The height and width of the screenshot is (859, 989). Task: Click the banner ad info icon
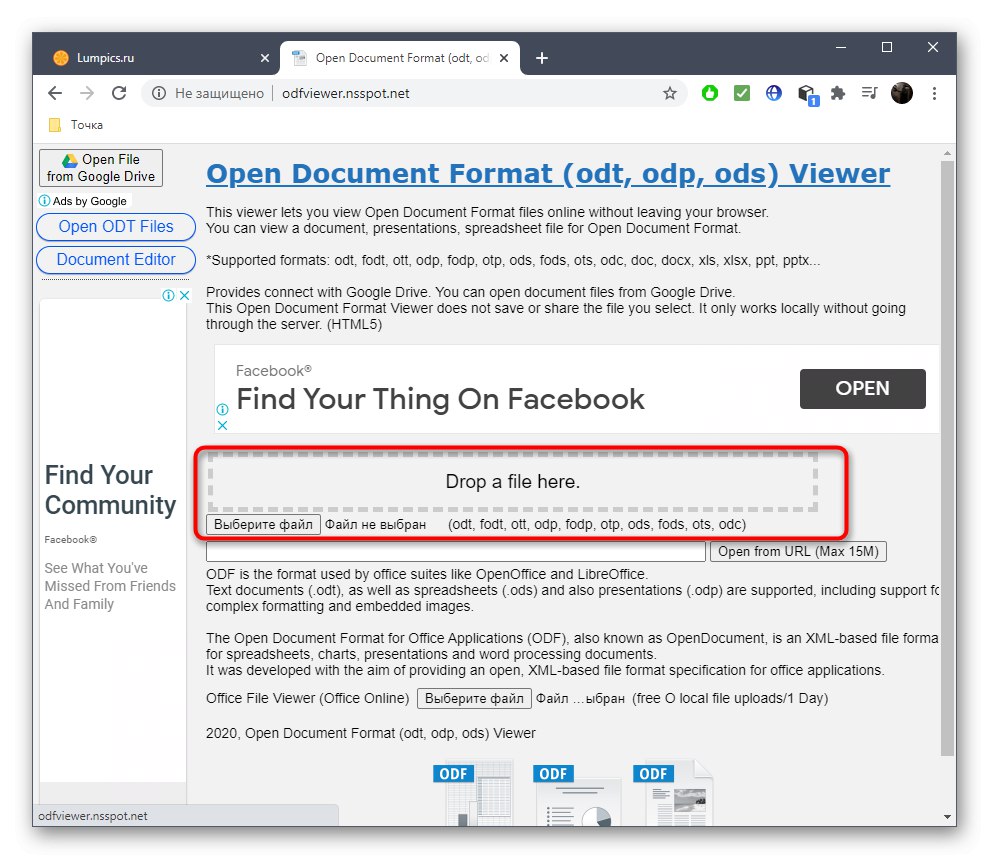(222, 409)
